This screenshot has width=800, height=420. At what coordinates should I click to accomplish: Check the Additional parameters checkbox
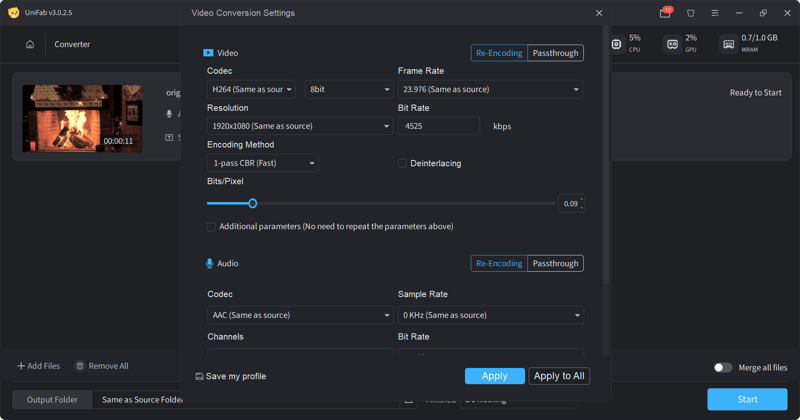click(x=212, y=227)
